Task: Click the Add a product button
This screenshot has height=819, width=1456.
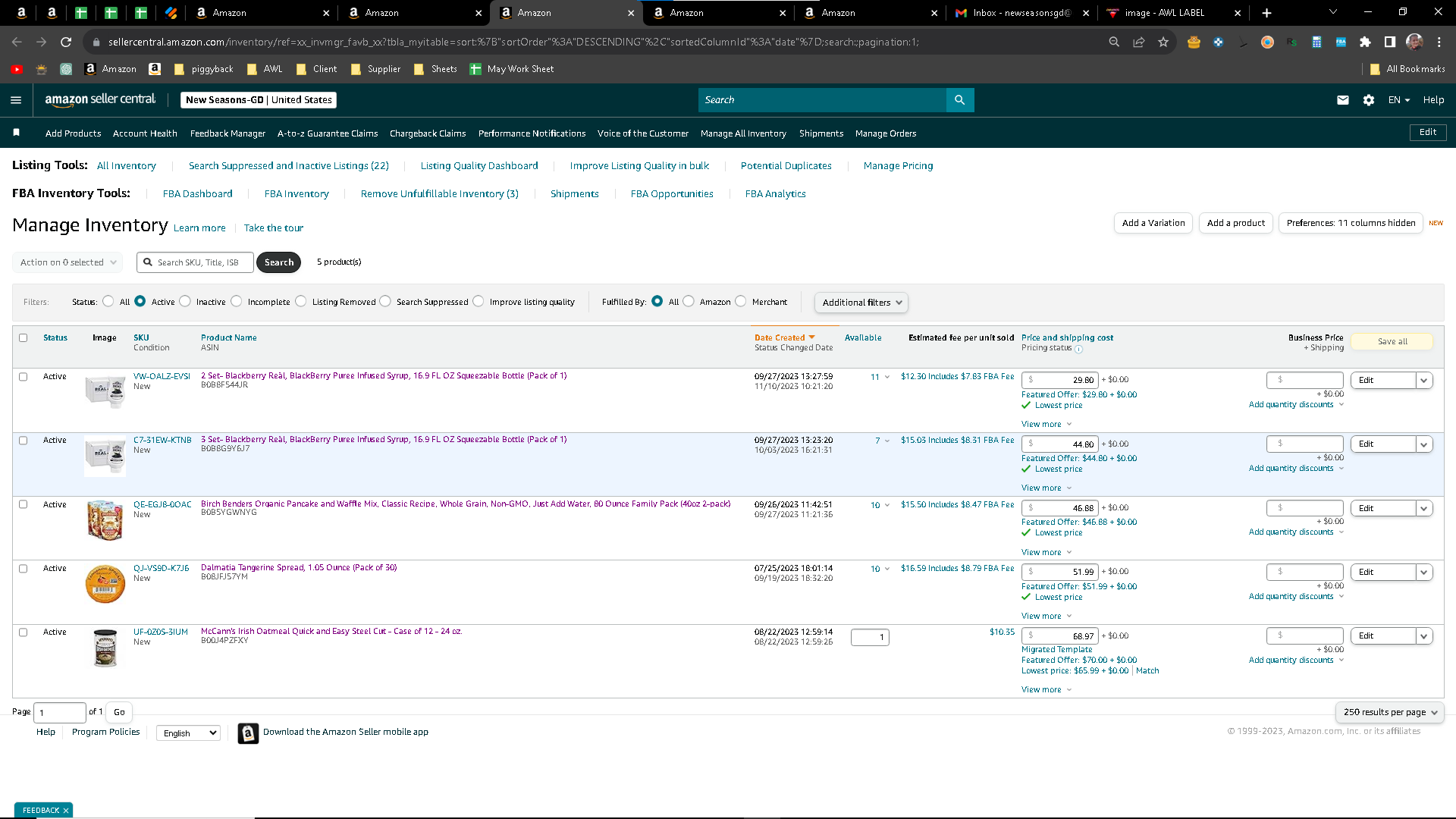Action: click(x=1236, y=223)
